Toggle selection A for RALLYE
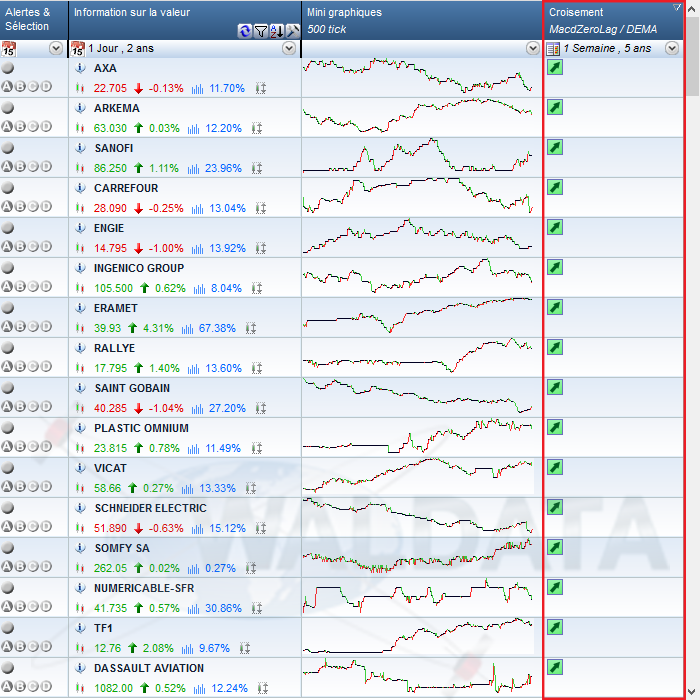 tap(7, 366)
